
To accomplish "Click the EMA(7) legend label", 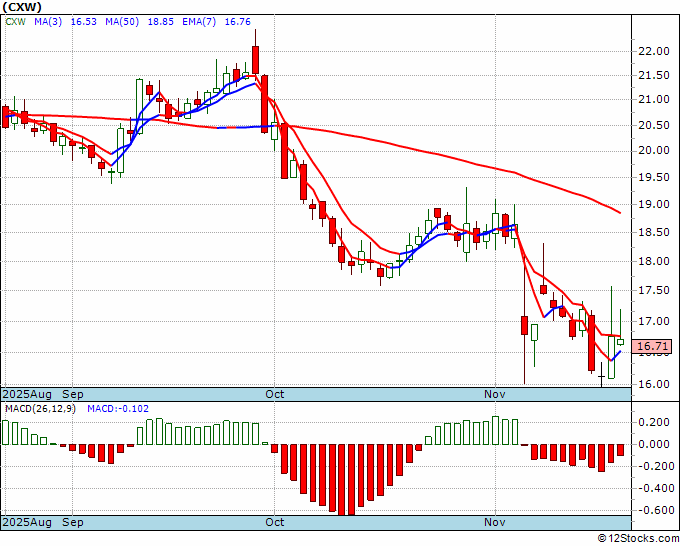I will (199, 22).
